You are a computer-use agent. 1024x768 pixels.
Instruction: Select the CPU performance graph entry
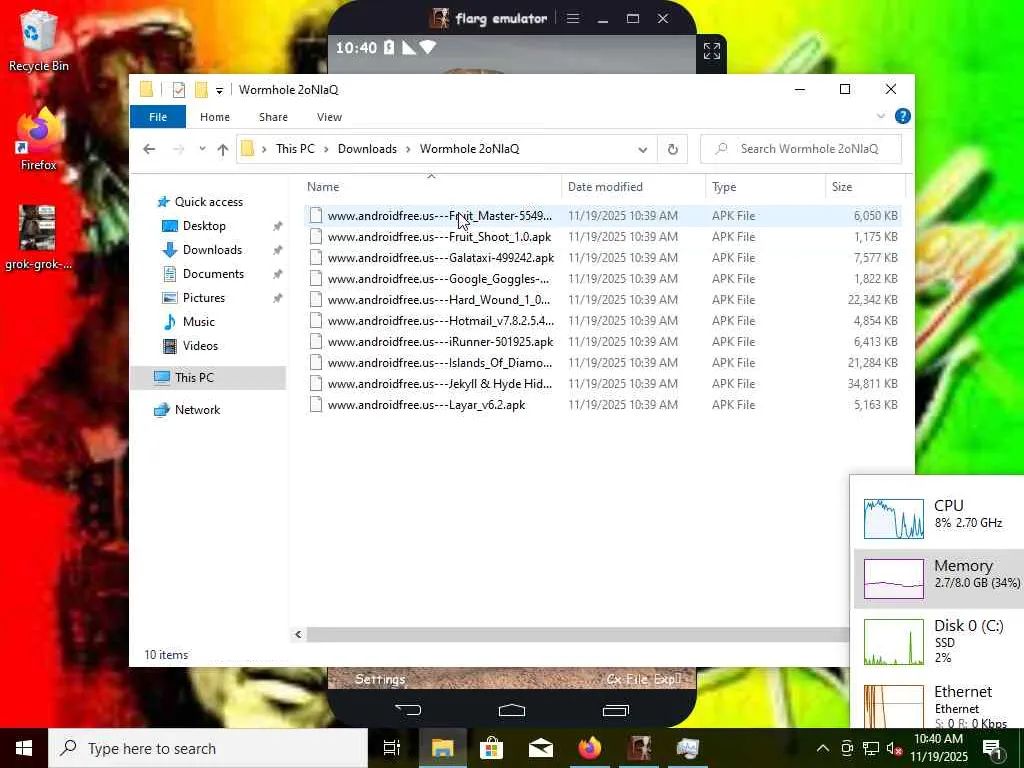click(x=938, y=518)
